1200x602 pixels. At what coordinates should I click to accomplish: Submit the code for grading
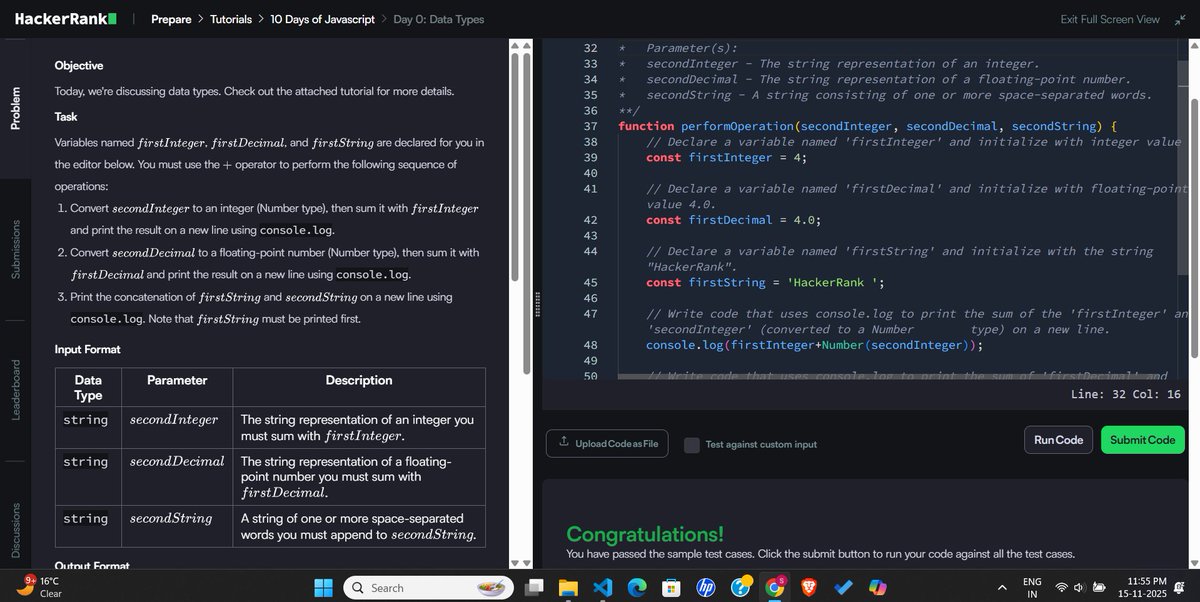click(x=1142, y=439)
